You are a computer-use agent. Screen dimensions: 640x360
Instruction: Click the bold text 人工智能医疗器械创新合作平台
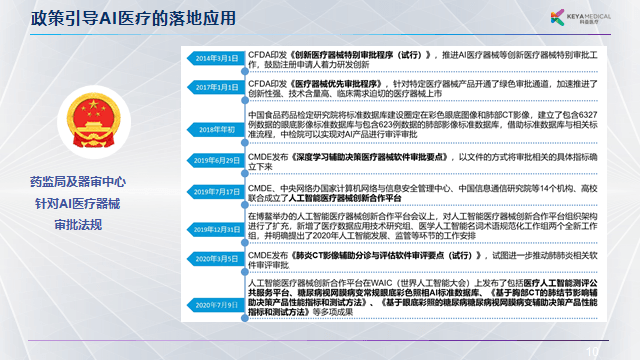[x=345, y=198]
